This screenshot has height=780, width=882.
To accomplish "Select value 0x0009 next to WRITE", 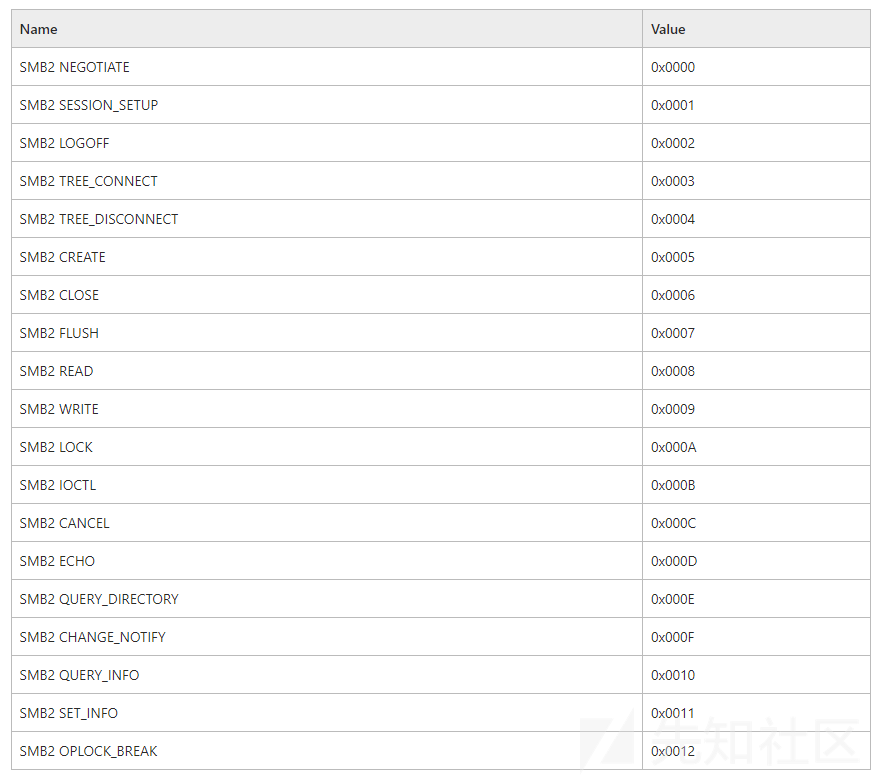I will (673, 409).
